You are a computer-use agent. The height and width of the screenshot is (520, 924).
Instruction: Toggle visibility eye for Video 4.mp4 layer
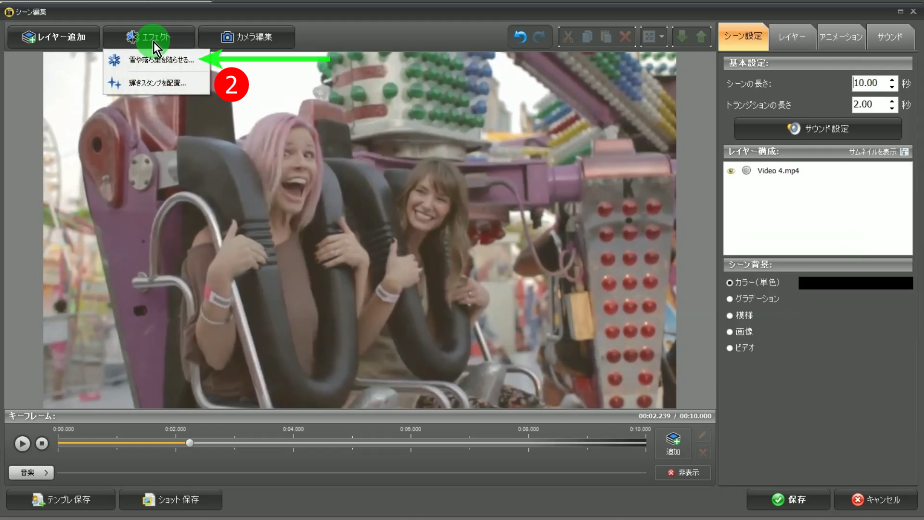tap(732, 171)
